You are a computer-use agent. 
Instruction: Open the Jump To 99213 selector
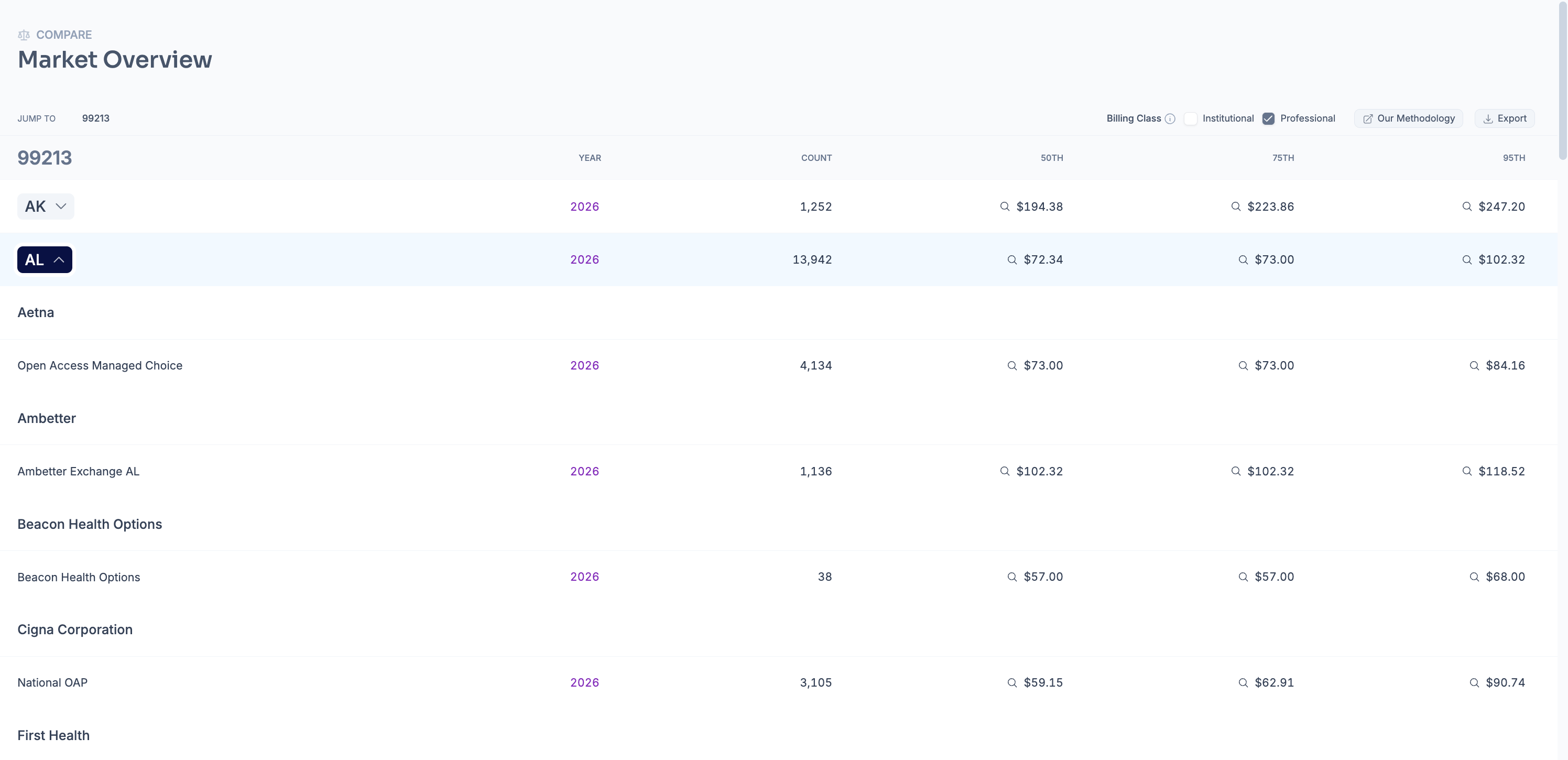[95, 118]
